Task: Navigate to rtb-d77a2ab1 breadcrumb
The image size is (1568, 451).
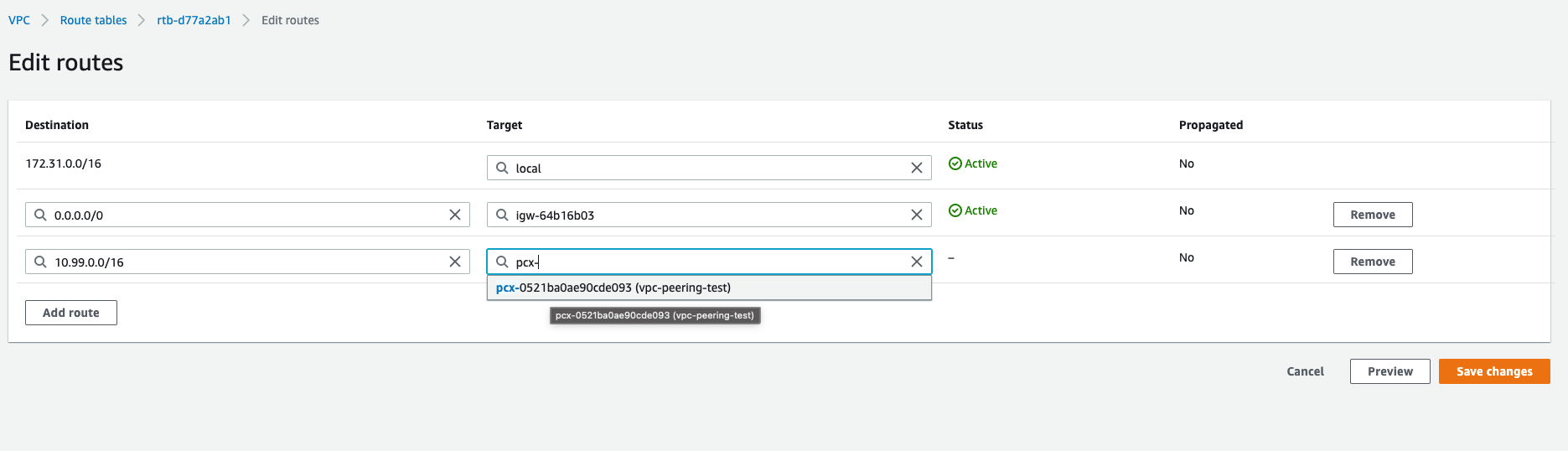Action: [x=194, y=20]
